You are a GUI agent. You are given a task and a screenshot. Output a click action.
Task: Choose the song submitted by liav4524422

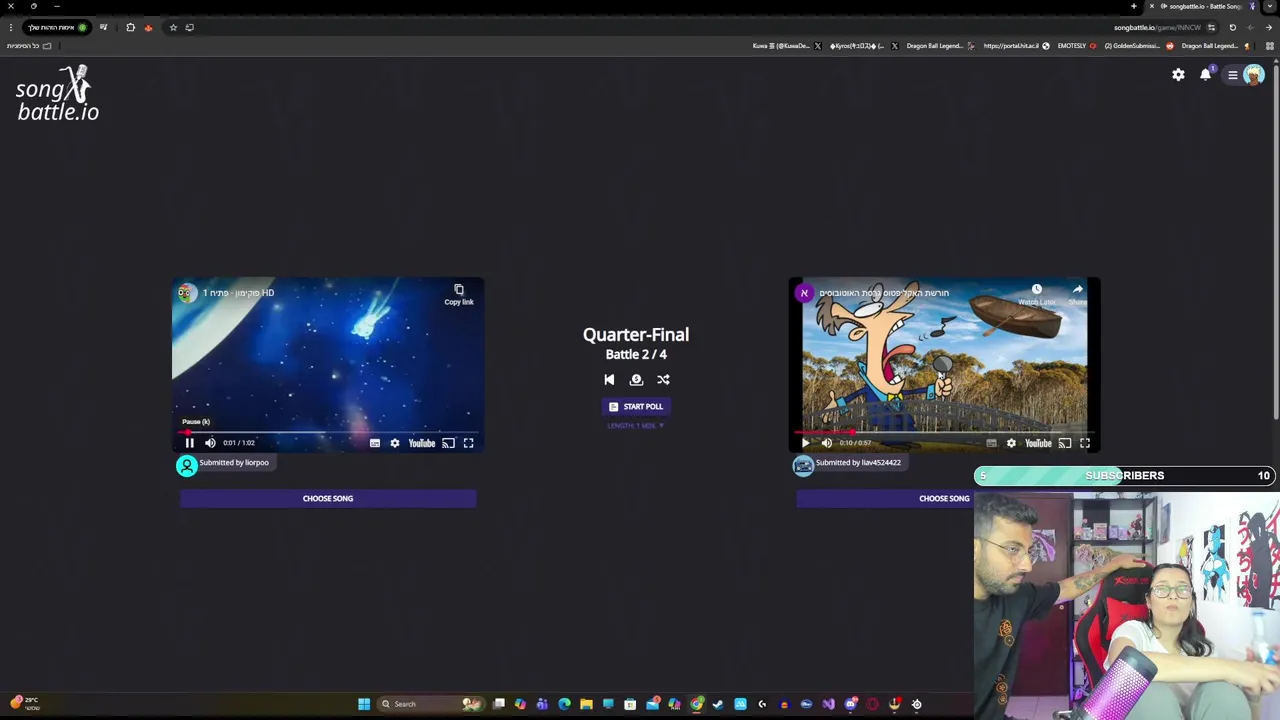pyautogui.click(x=885, y=498)
